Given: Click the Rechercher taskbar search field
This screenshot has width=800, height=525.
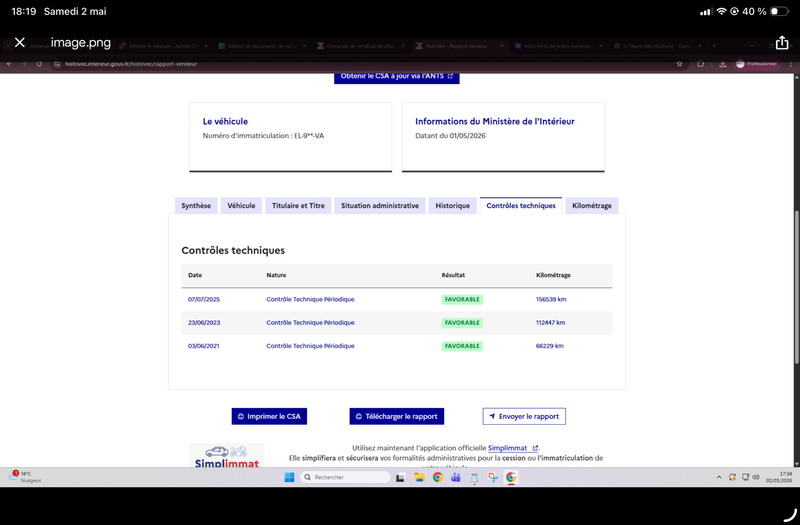Looking at the screenshot, I should (x=345, y=477).
